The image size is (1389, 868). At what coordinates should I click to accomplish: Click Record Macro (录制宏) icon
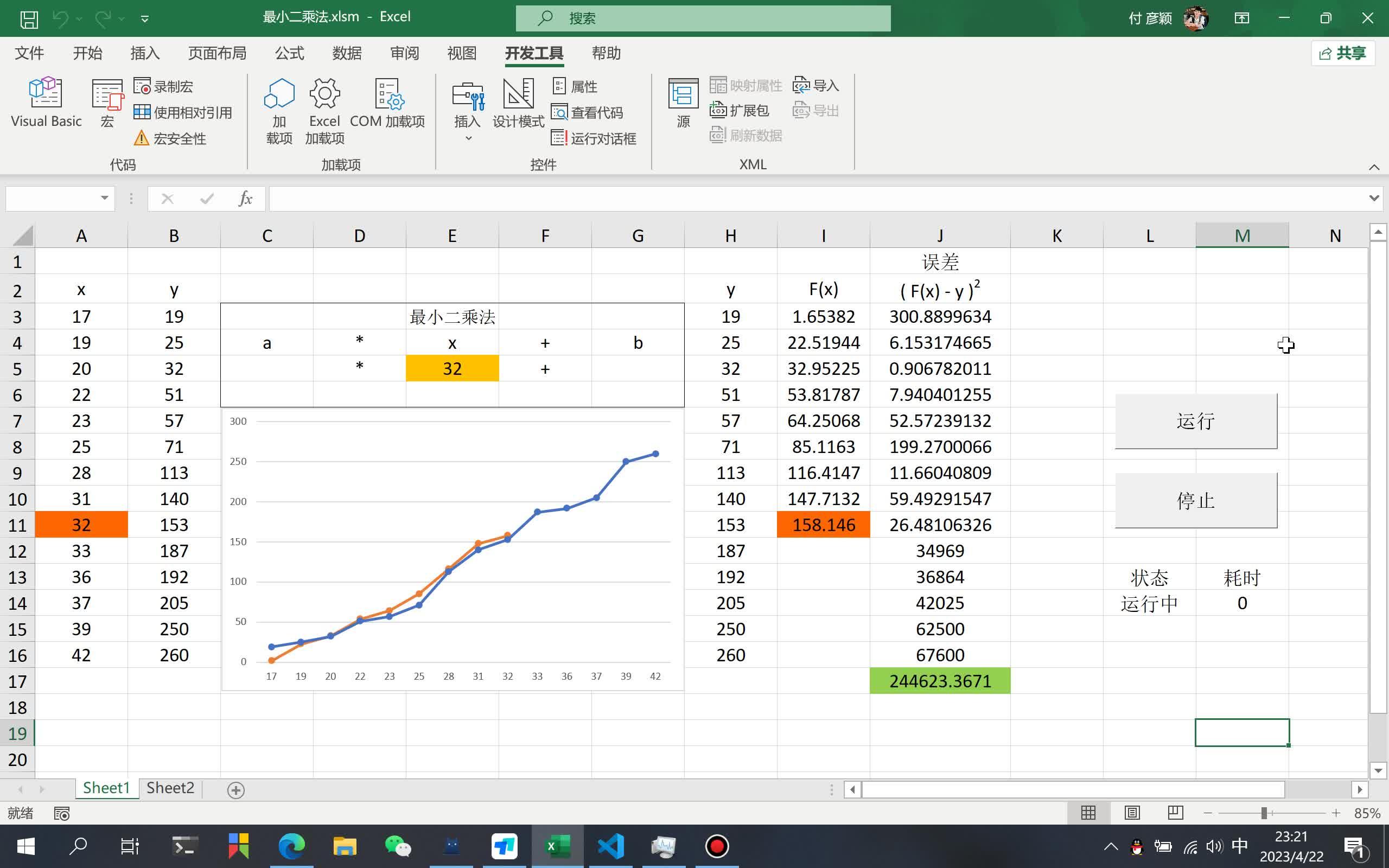pyautogui.click(x=142, y=87)
